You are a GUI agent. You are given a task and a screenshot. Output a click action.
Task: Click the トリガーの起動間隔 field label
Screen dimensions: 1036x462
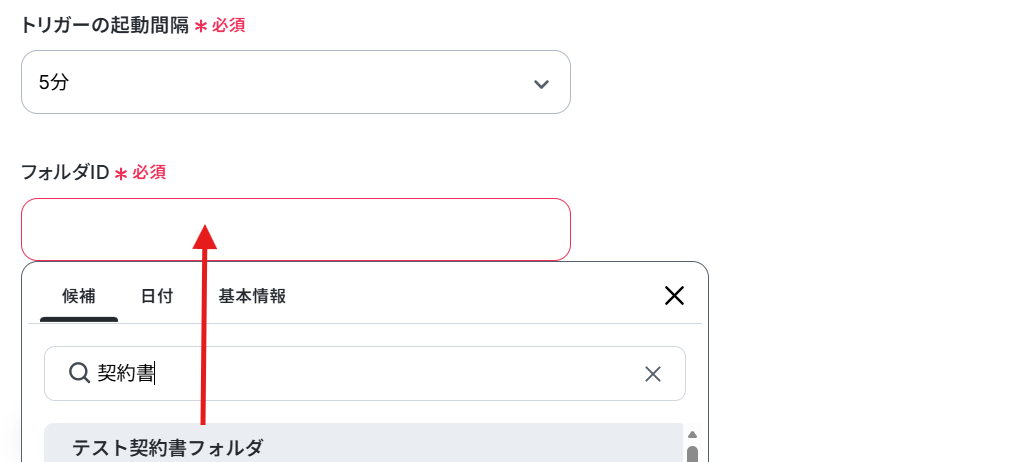pyautogui.click(x=105, y=26)
